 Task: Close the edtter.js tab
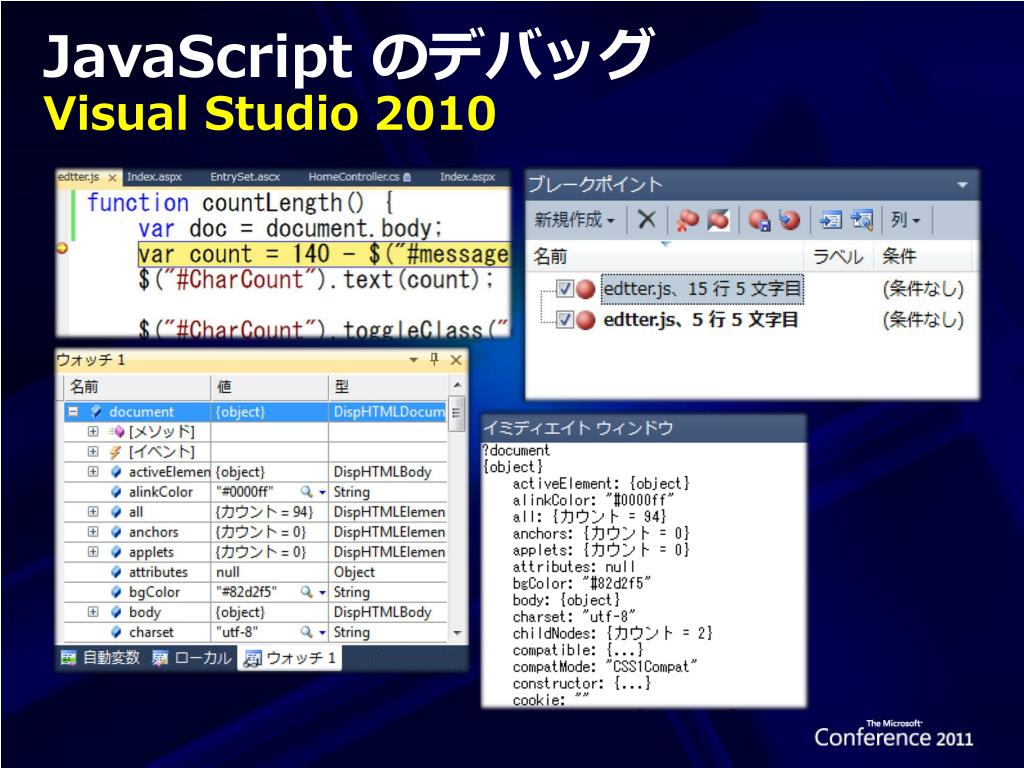click(112, 178)
